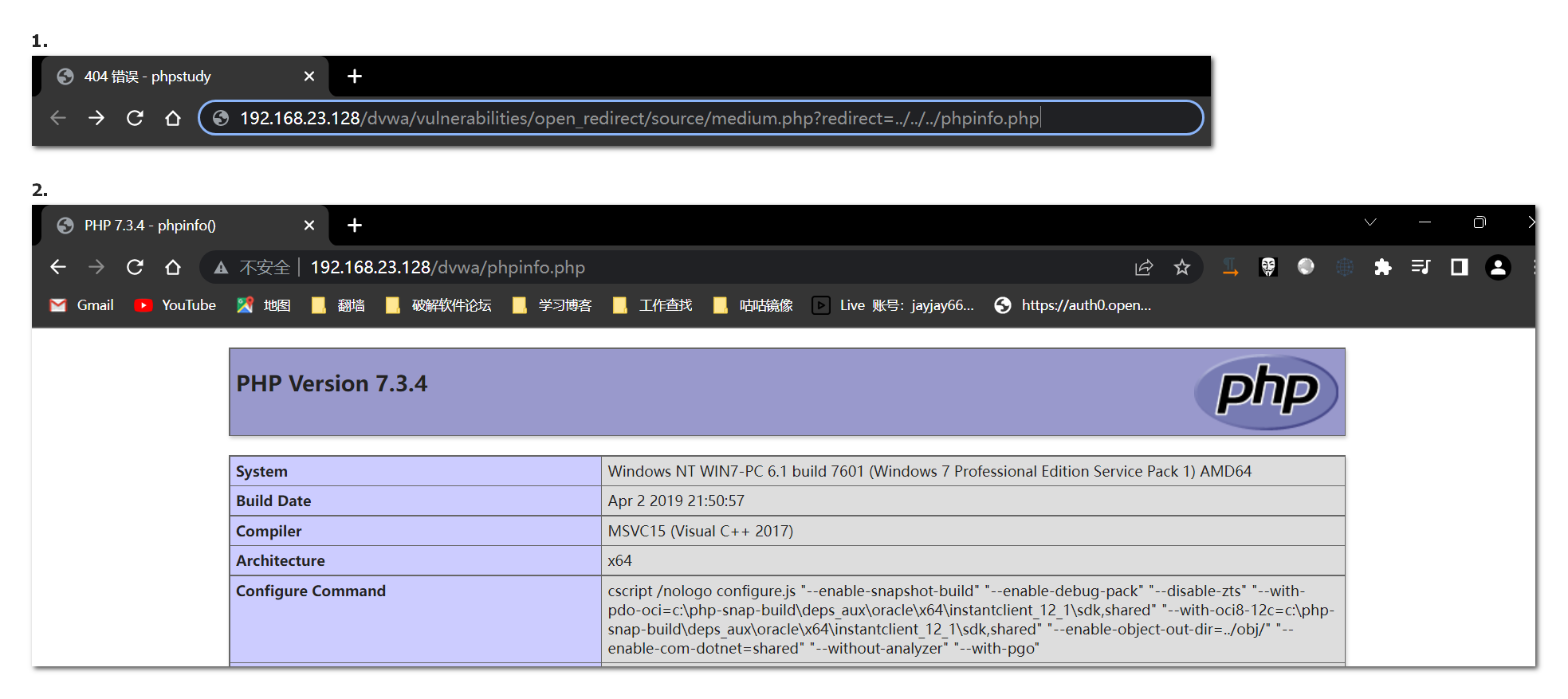Click reload button in the 404 browser window
Viewport: 1568px width, 699px height.
pos(135,118)
